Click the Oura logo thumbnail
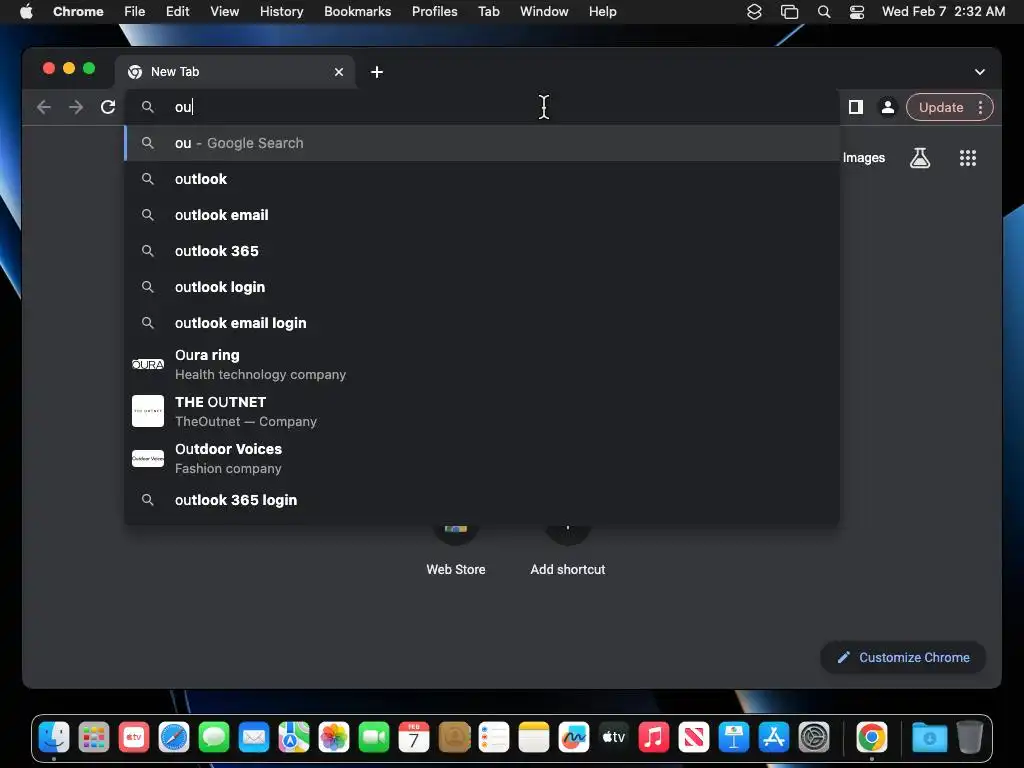Screen dimensions: 1024x768 (148, 364)
